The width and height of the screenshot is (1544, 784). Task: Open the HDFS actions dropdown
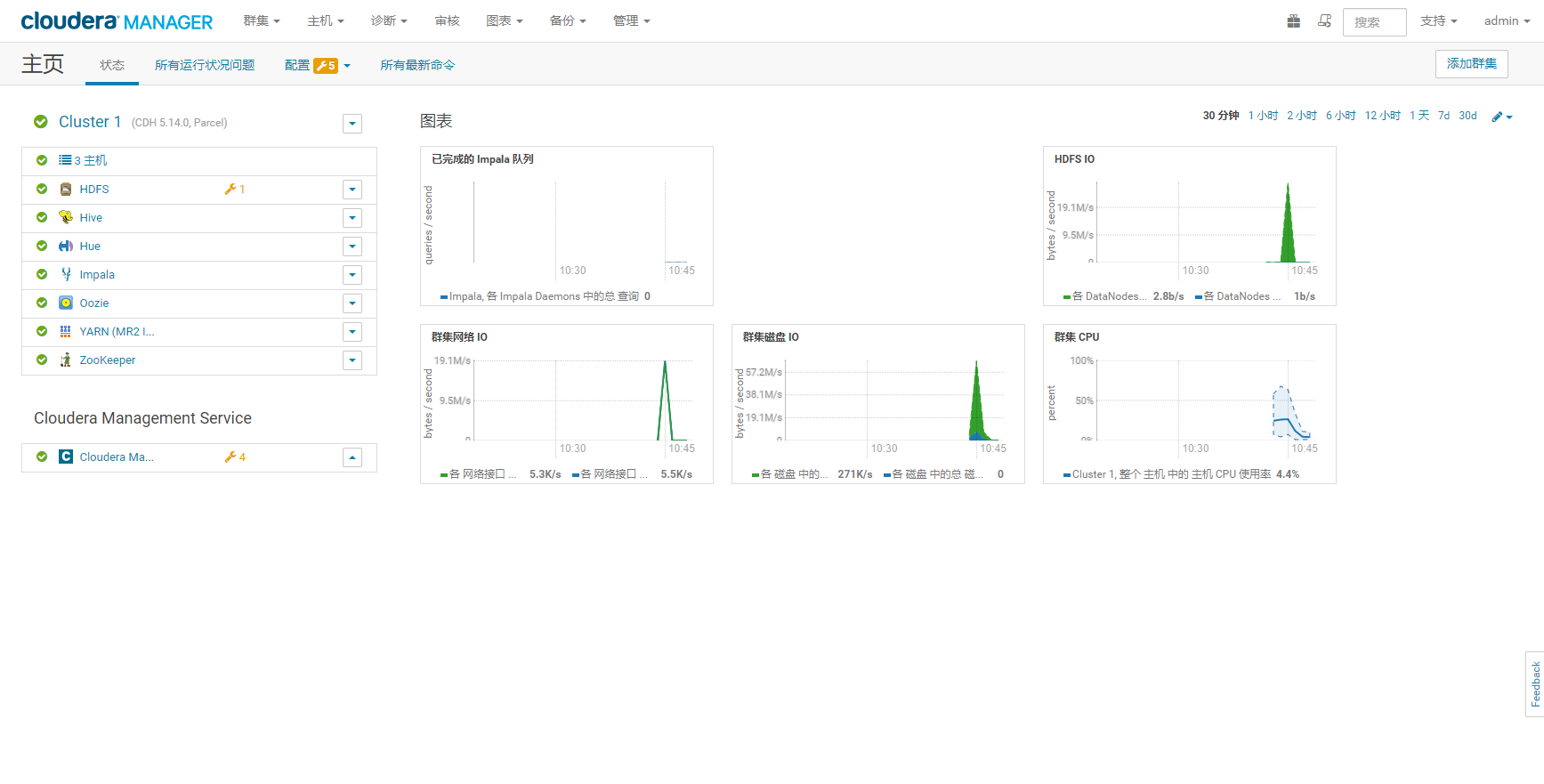[352, 190]
